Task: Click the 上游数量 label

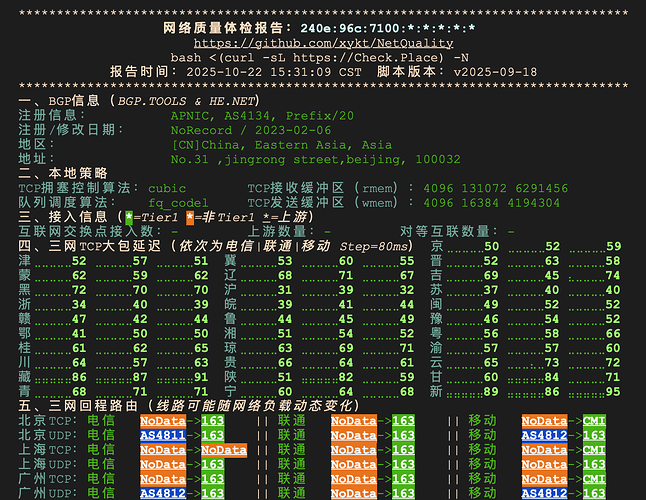Action: 280,231
